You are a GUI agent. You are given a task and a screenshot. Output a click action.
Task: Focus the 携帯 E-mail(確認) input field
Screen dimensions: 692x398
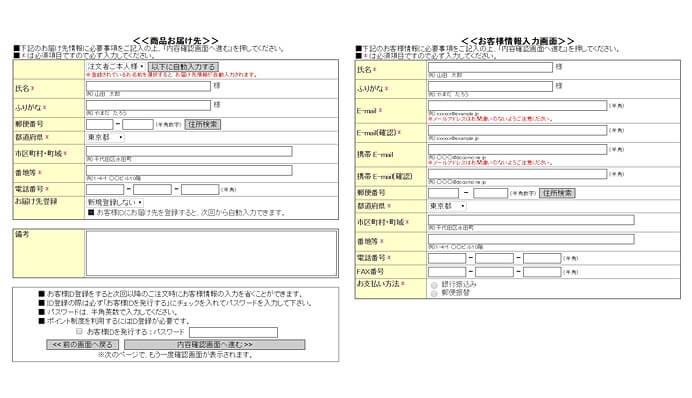(x=518, y=174)
